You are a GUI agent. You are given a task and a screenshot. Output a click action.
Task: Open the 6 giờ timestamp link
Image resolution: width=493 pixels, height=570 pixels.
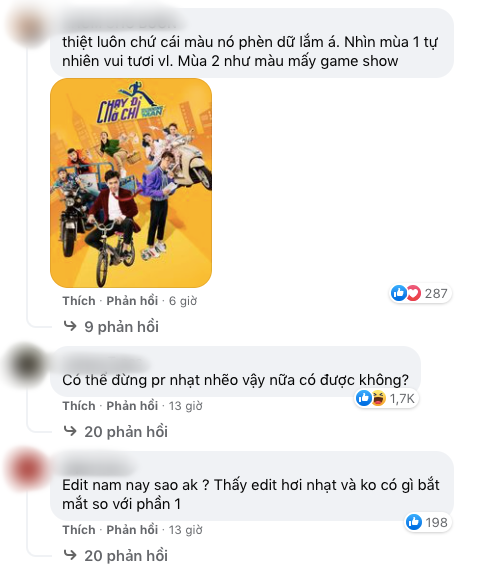coord(183,301)
